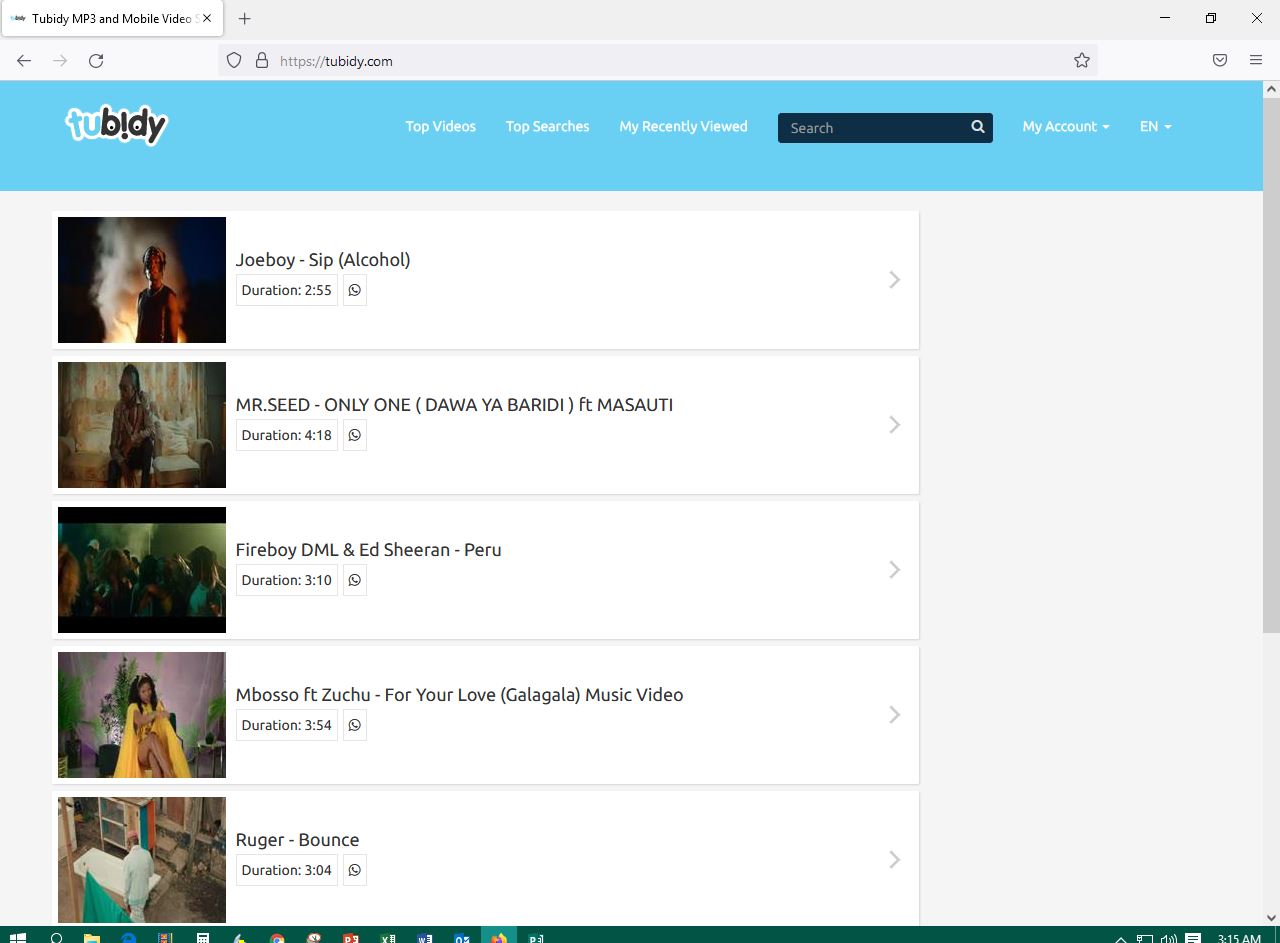Show site security padlock info
Viewport: 1280px width, 943px height.
(262, 61)
